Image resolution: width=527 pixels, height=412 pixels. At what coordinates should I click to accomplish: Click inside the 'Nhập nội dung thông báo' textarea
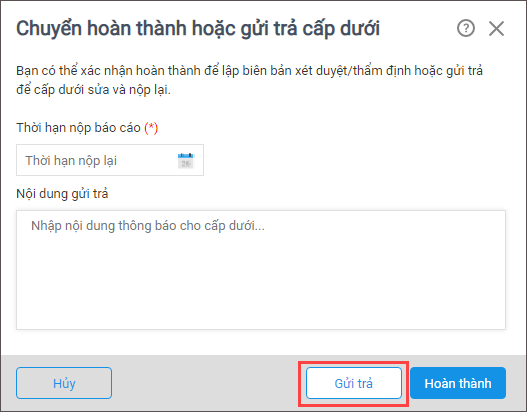coord(261,270)
